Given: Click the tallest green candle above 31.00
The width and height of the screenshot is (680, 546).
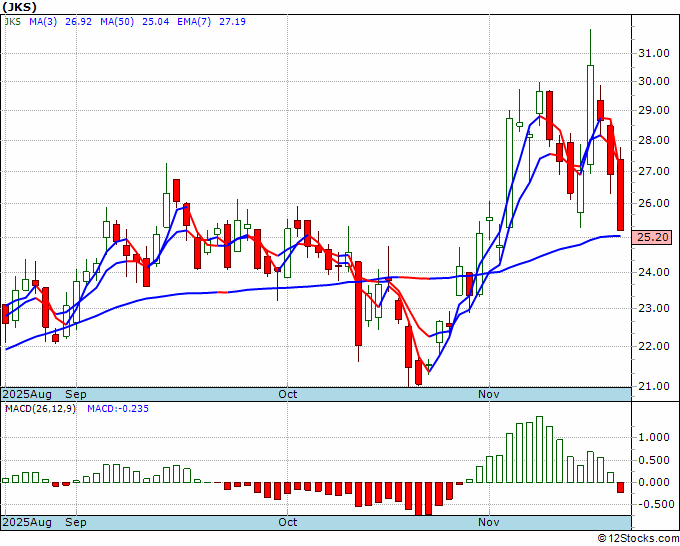Looking at the screenshot, I should pyautogui.click(x=590, y=115).
